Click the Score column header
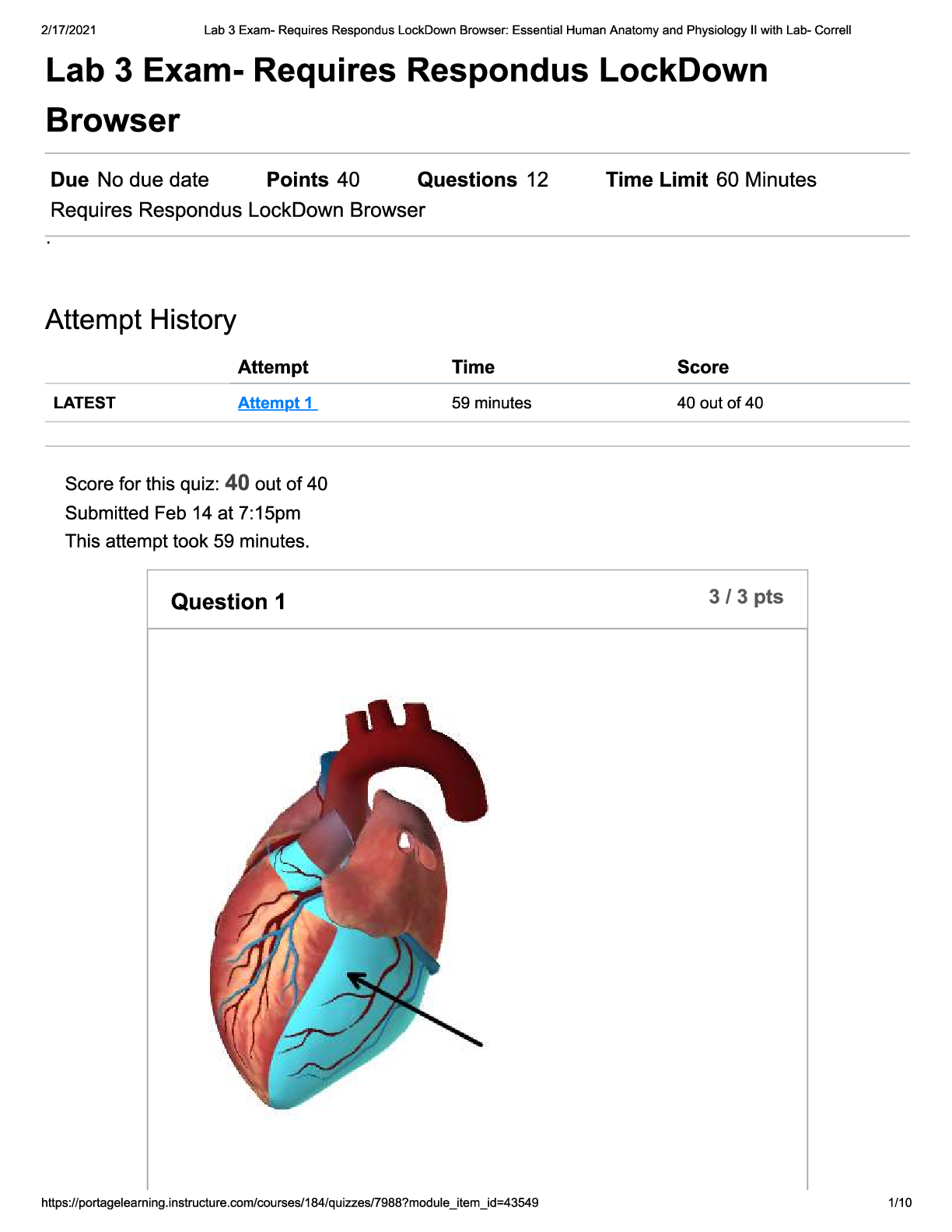This screenshot has width=952, height=1232. 702,367
